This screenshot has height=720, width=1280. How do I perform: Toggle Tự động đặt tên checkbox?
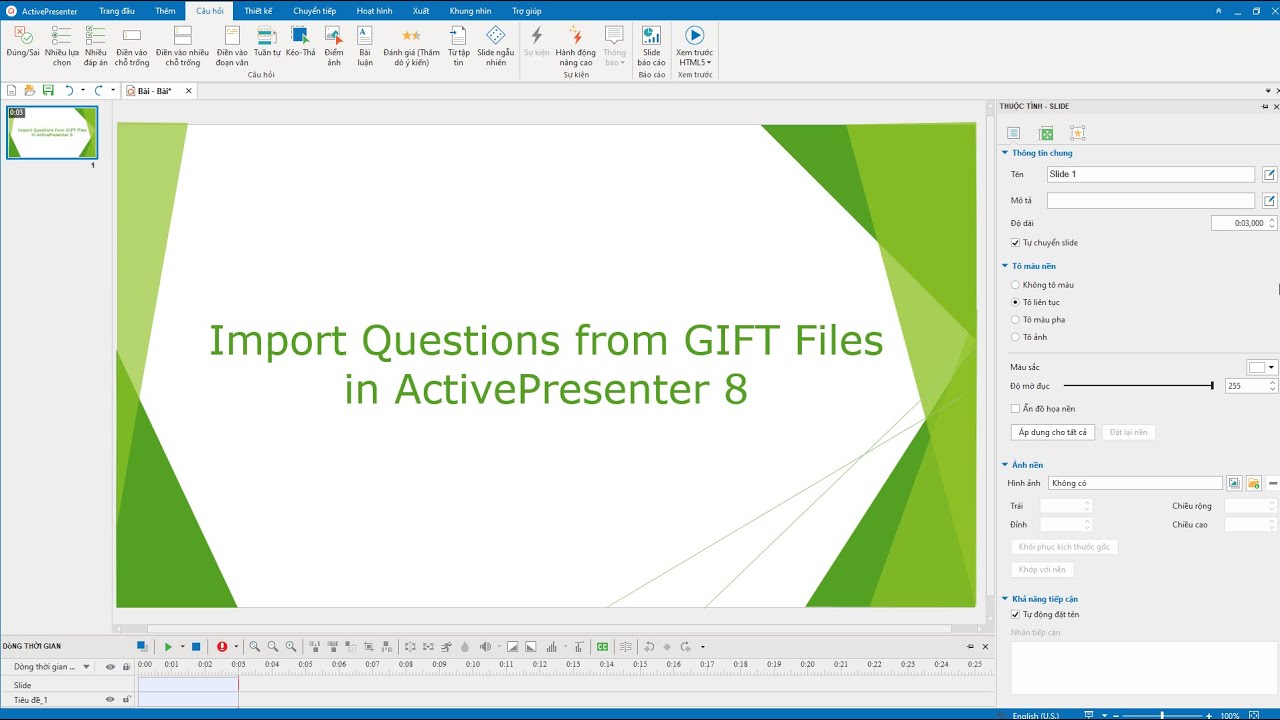tap(1016, 615)
